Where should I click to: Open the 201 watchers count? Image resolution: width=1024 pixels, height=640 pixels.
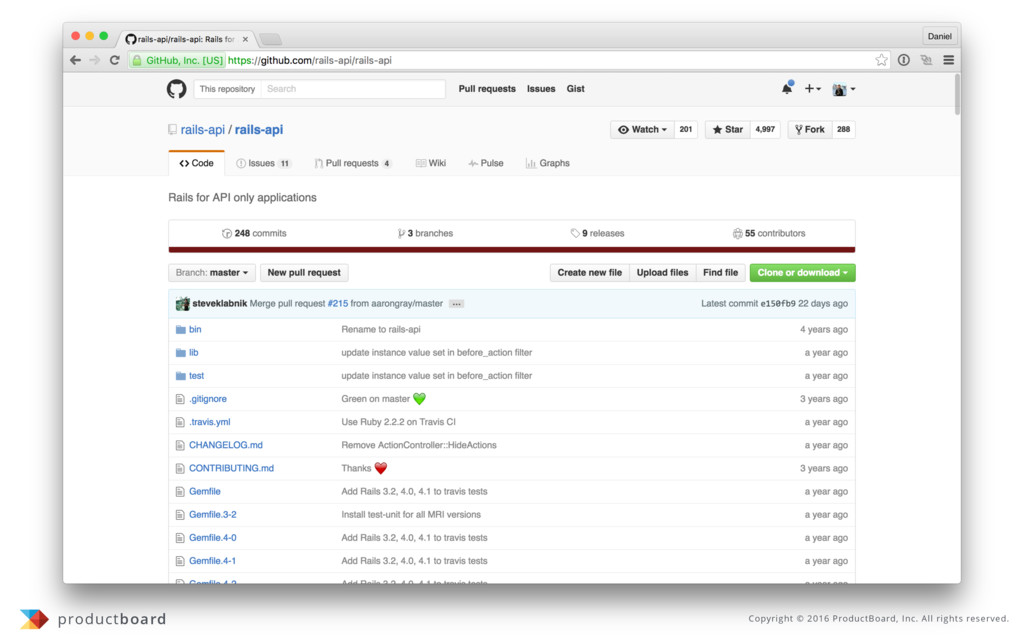[x=686, y=129]
